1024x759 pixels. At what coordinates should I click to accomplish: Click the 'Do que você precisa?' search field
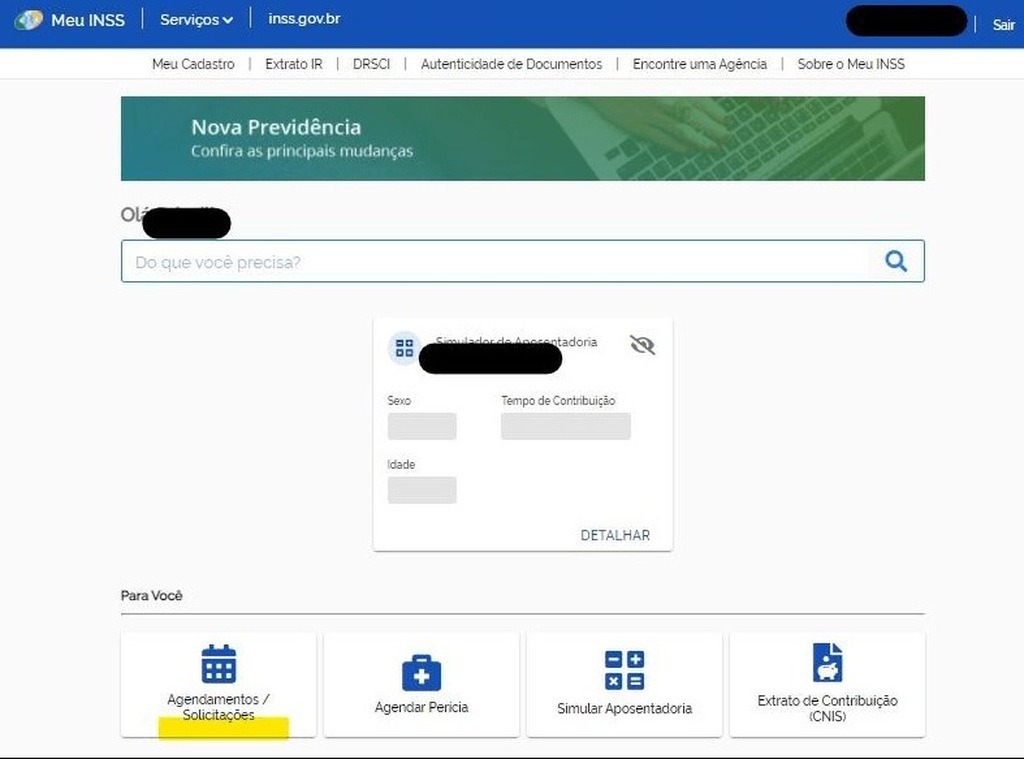pyautogui.click(x=522, y=261)
